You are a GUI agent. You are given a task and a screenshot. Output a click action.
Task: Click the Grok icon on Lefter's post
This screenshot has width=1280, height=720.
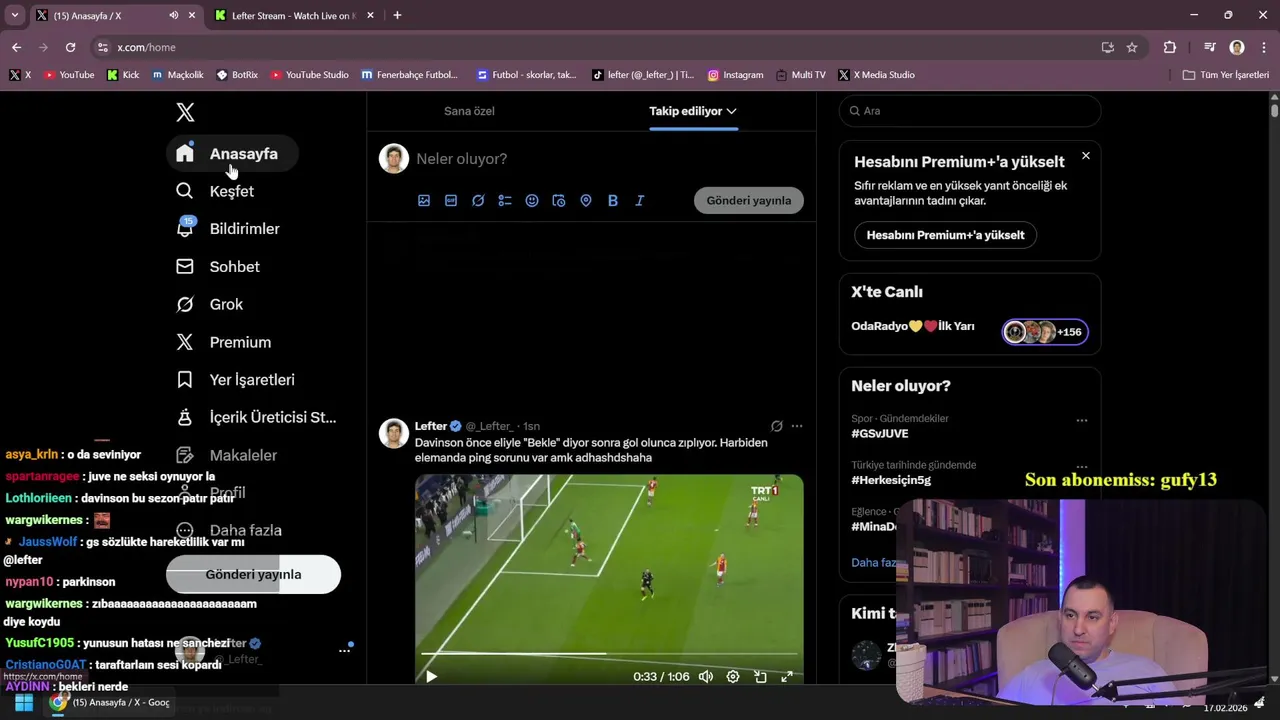[x=777, y=426]
